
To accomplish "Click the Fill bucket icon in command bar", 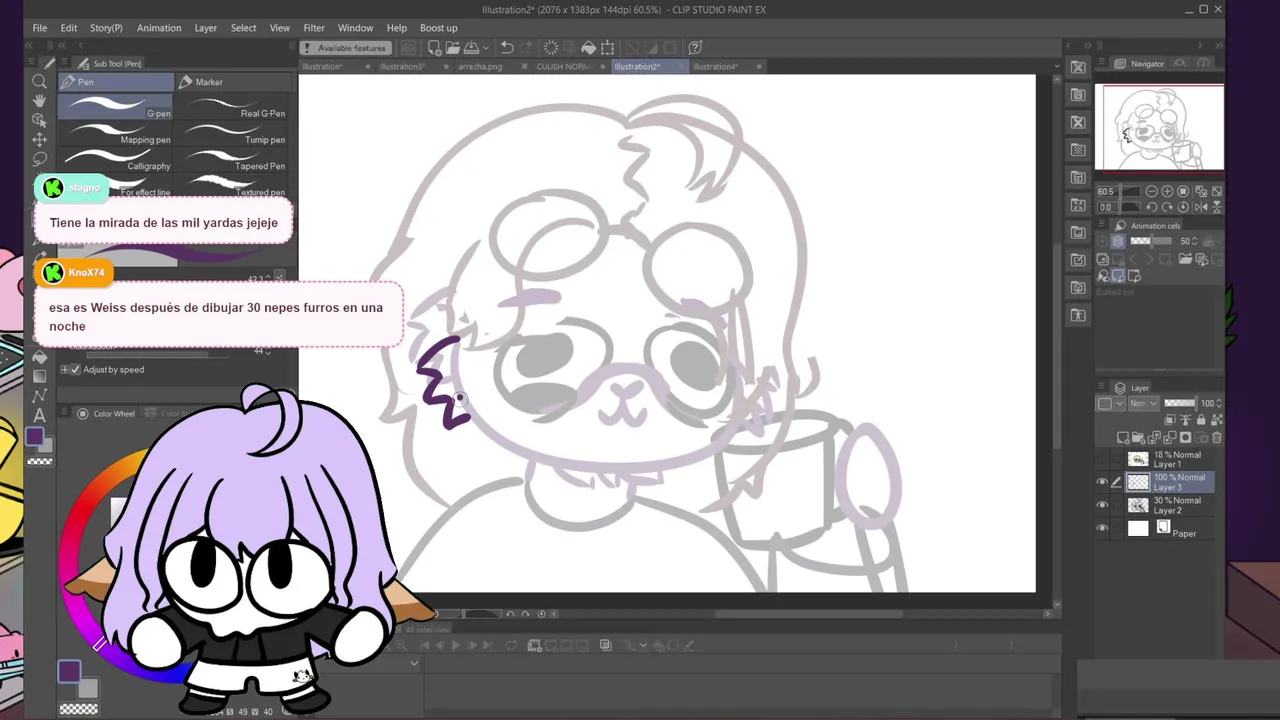I will [589, 48].
